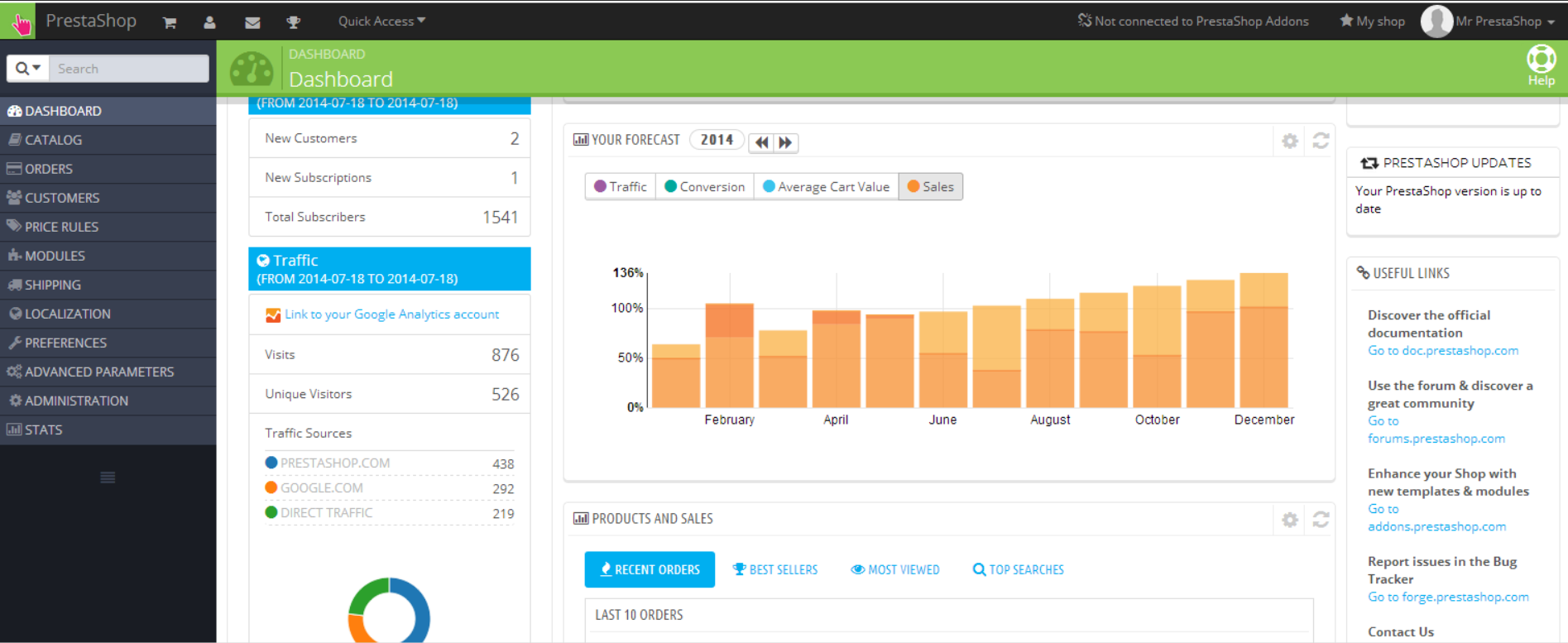Viewport: 1568px width, 643px height.
Task: Click the Products and Sales gear icon
Action: pyautogui.click(x=1289, y=520)
